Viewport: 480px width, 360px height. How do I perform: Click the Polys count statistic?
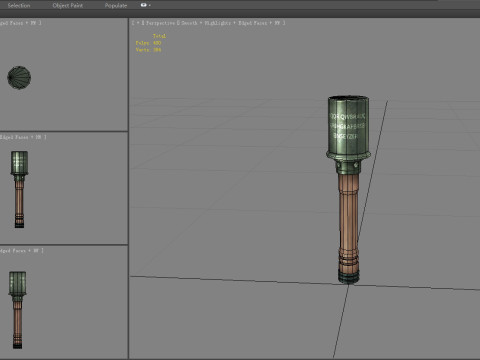tap(148, 43)
